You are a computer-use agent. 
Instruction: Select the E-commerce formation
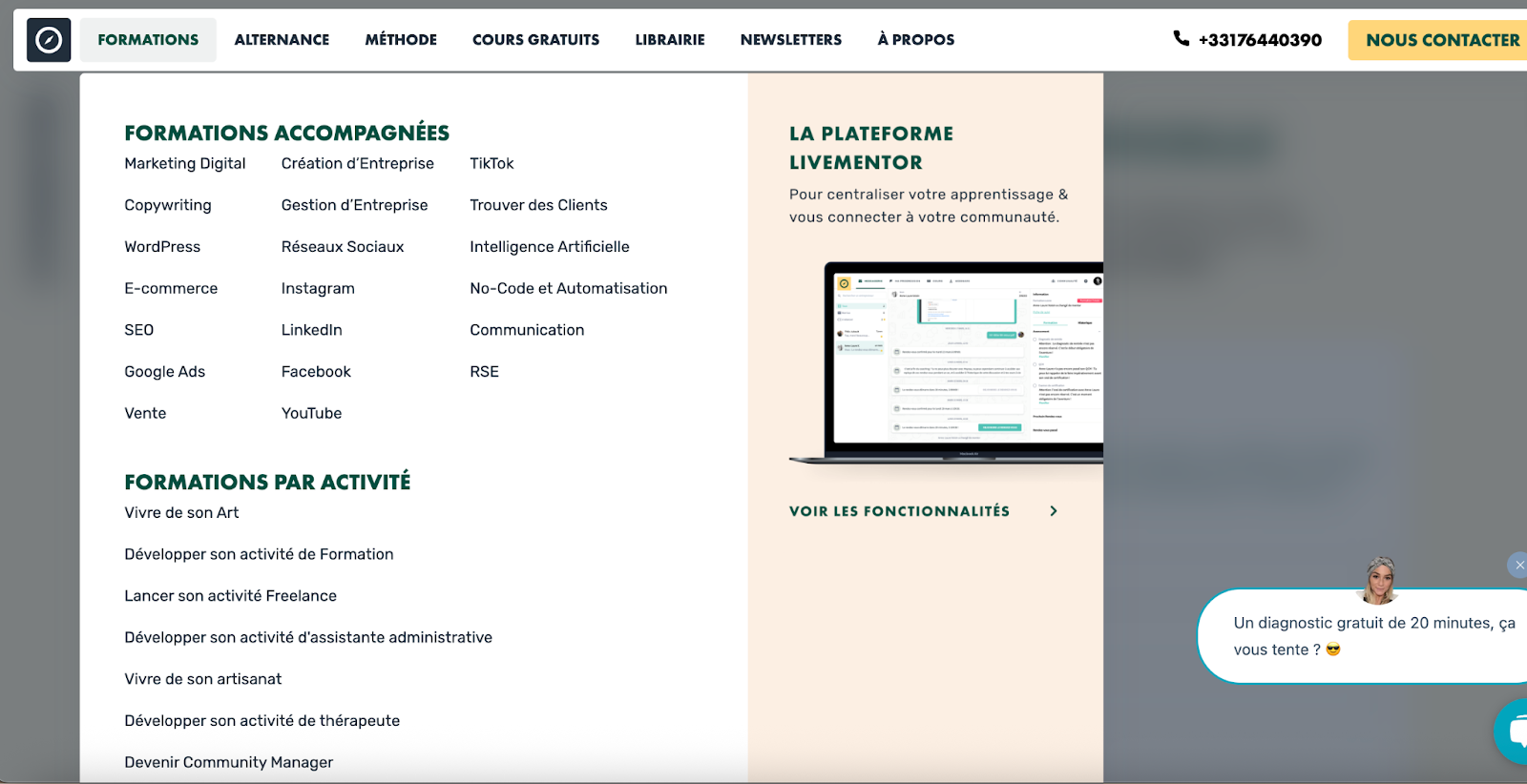click(x=171, y=288)
